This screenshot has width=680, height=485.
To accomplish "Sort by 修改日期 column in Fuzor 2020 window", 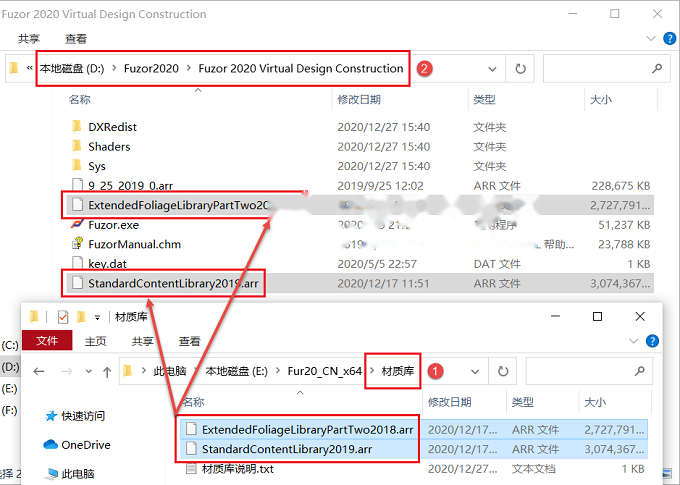I will point(359,99).
